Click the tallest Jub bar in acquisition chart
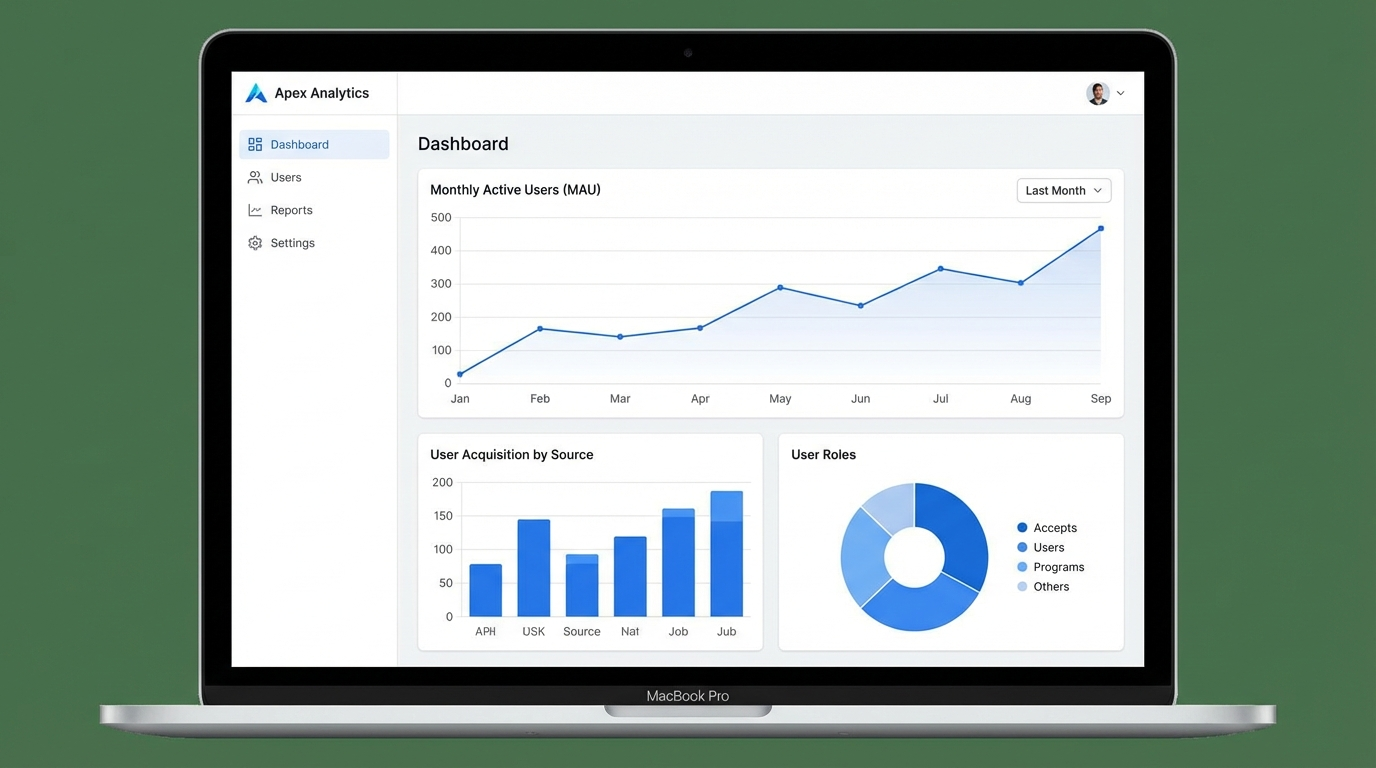Screen dimensions: 1376x768 coord(726,550)
